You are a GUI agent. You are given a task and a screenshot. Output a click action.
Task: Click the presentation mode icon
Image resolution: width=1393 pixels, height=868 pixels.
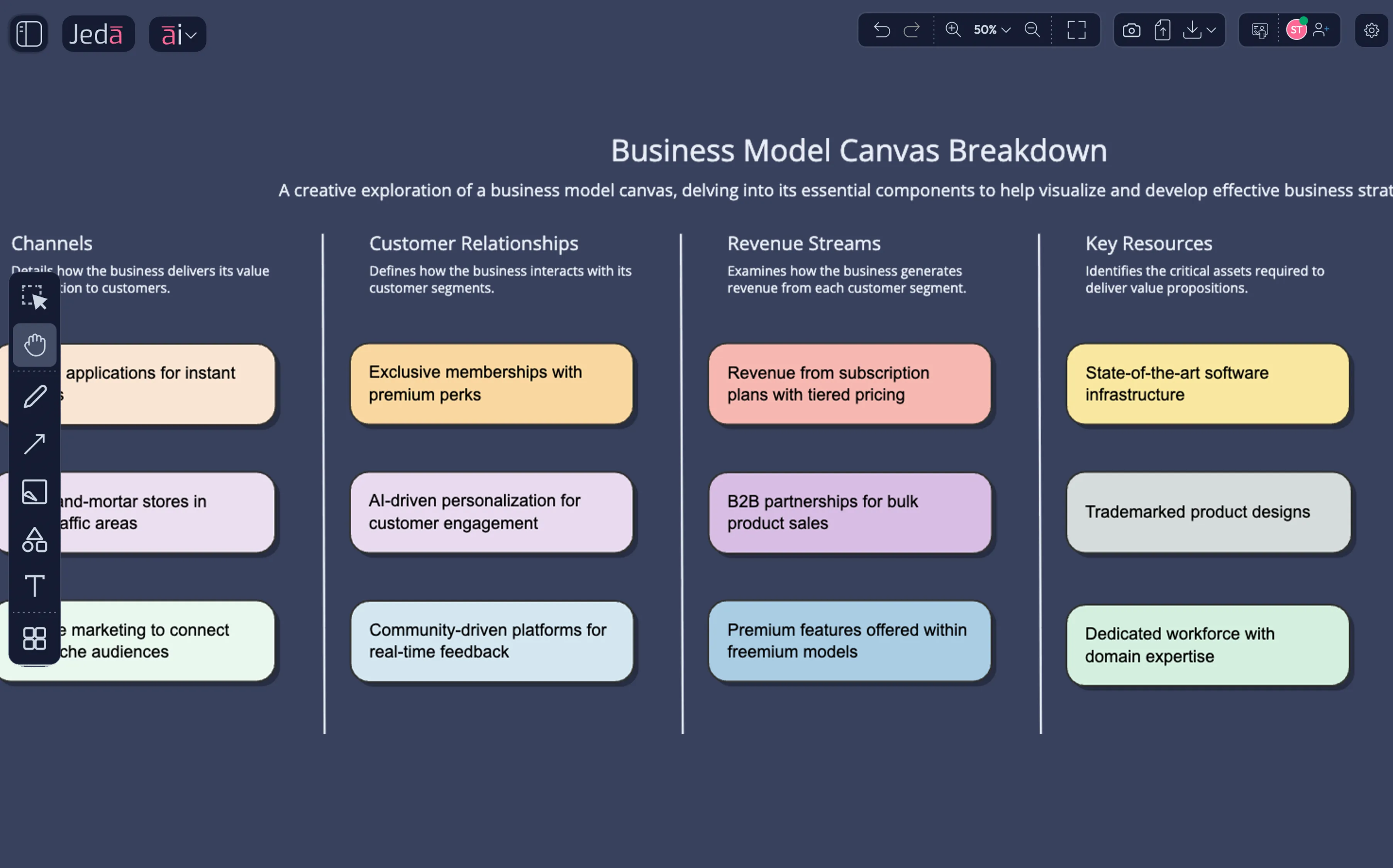tap(1260, 31)
